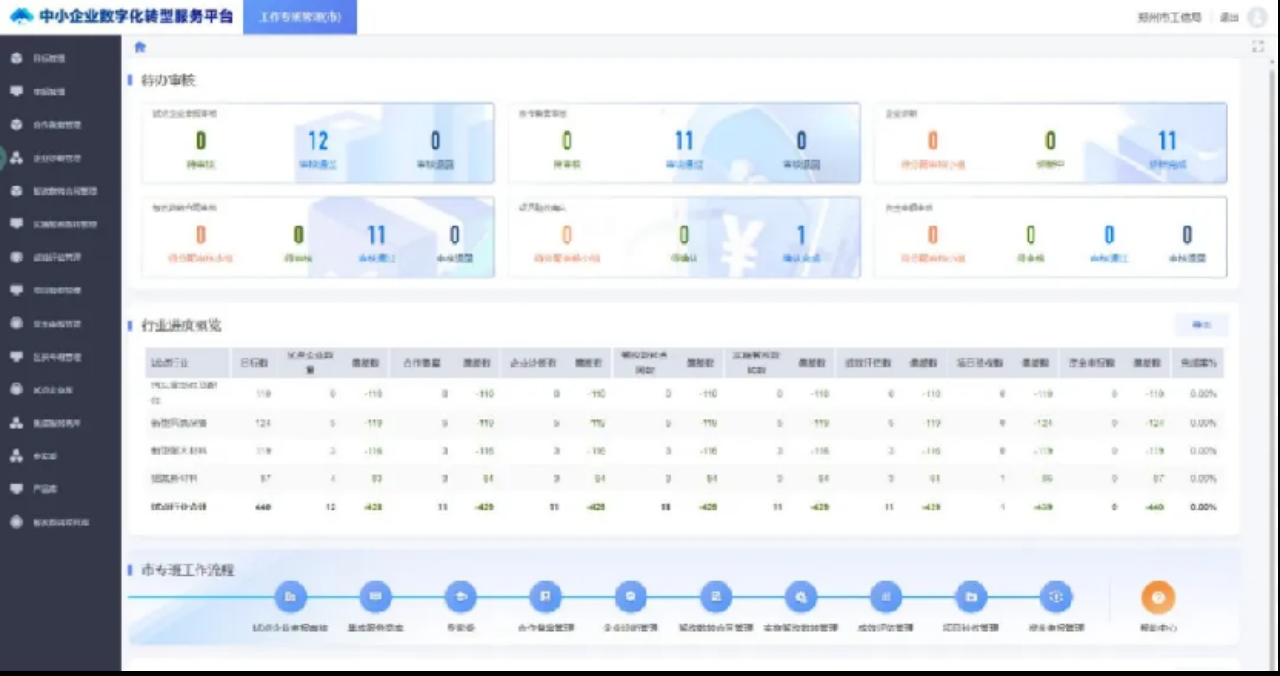Screen dimensions: 1280x676
Task: Click the 市专班工作流程 section heading
Action: point(187,570)
